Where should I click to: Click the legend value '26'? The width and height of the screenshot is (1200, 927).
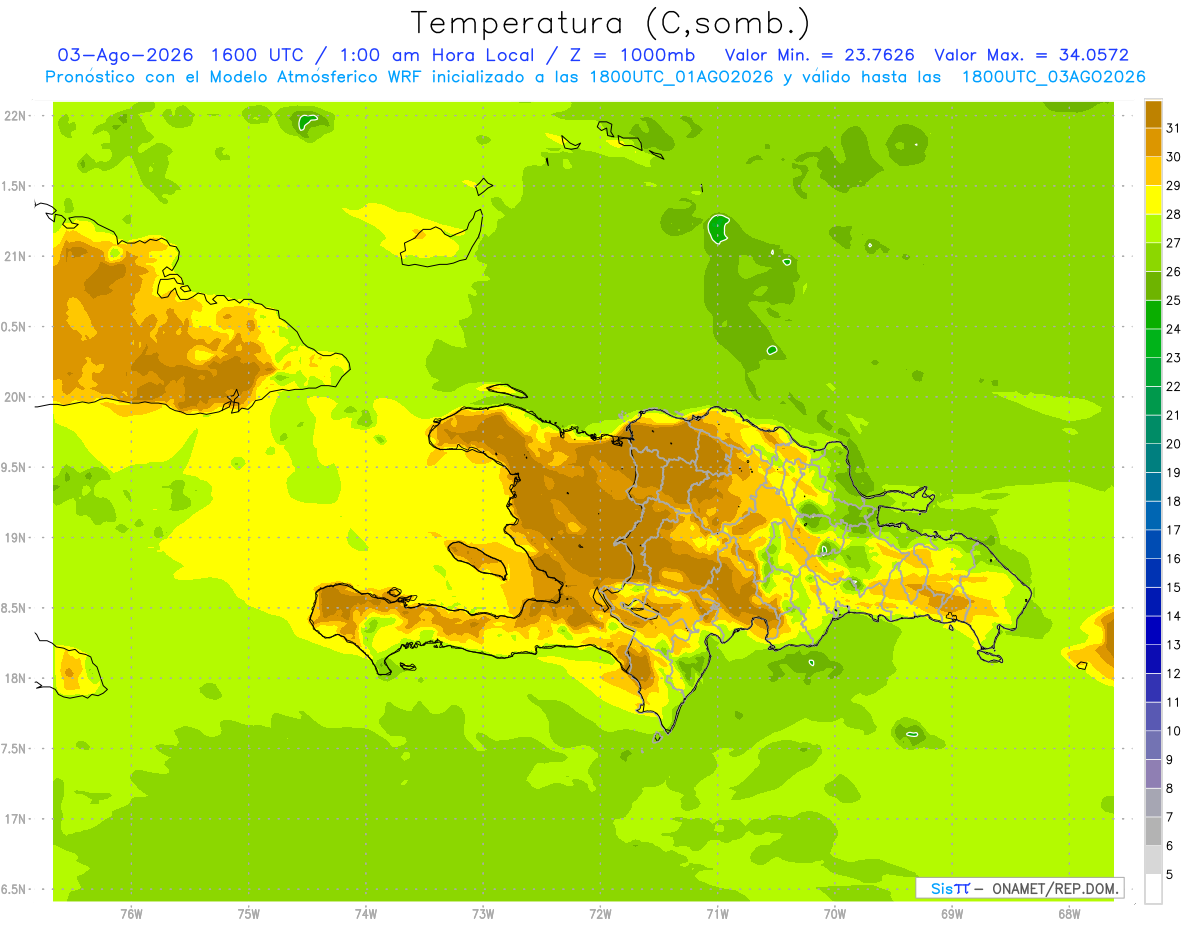(1174, 272)
